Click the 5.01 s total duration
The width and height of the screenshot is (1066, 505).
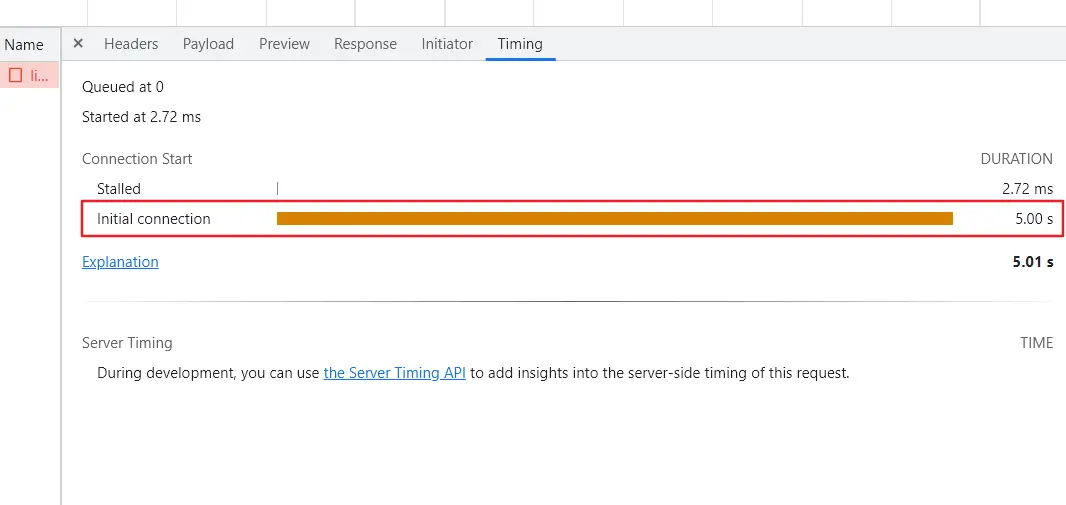click(x=1033, y=262)
